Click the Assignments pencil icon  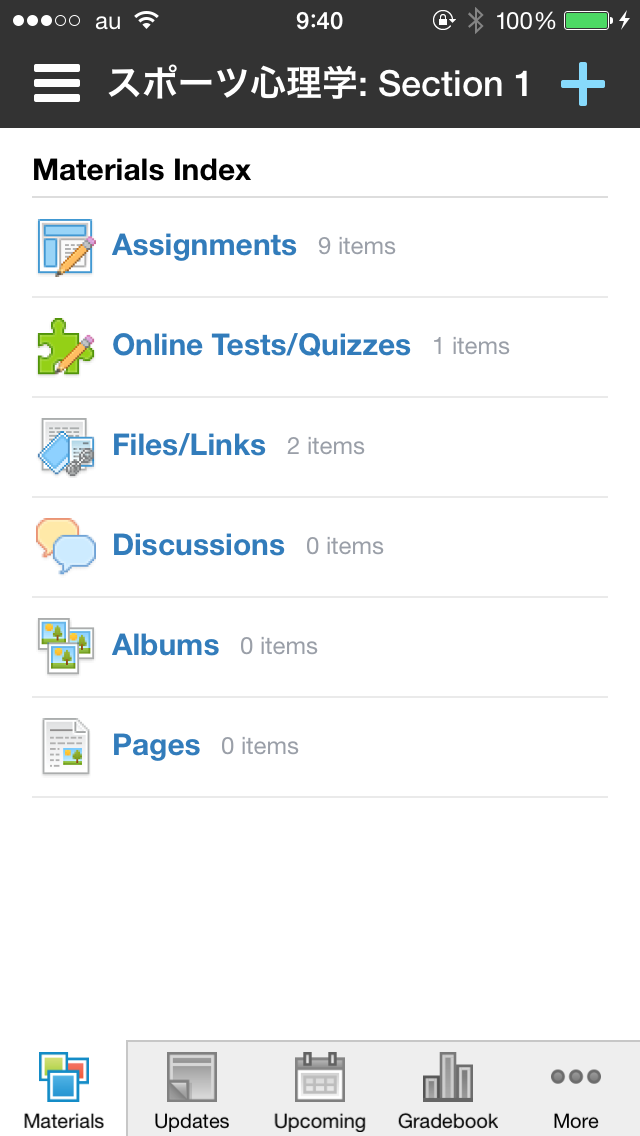[66, 246]
